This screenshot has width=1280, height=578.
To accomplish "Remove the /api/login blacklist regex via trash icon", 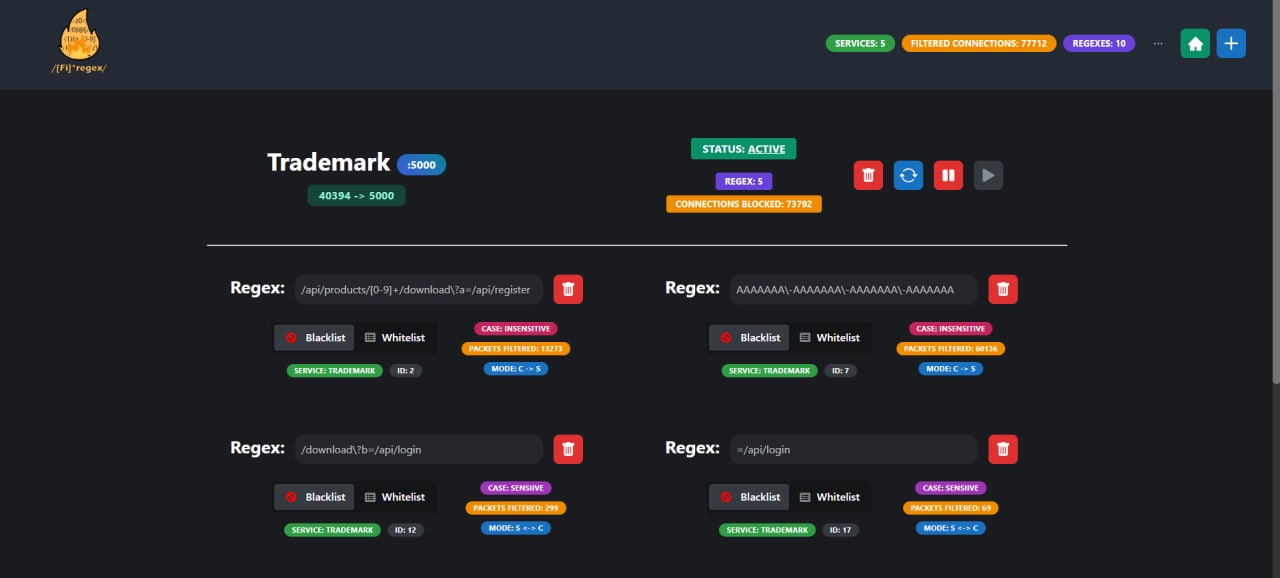I will click(x=568, y=449).
